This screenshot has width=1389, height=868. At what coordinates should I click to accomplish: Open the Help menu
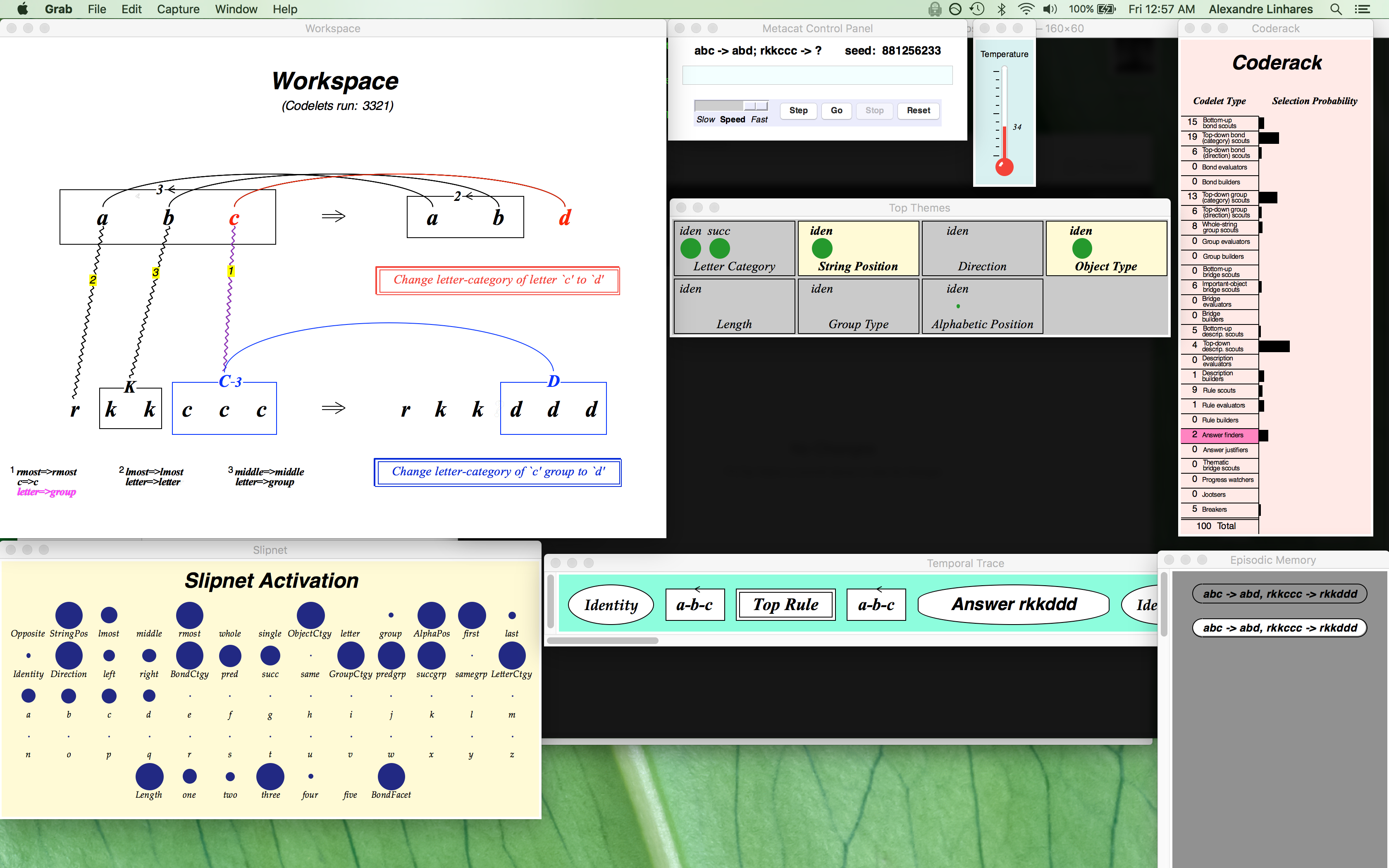(285, 9)
